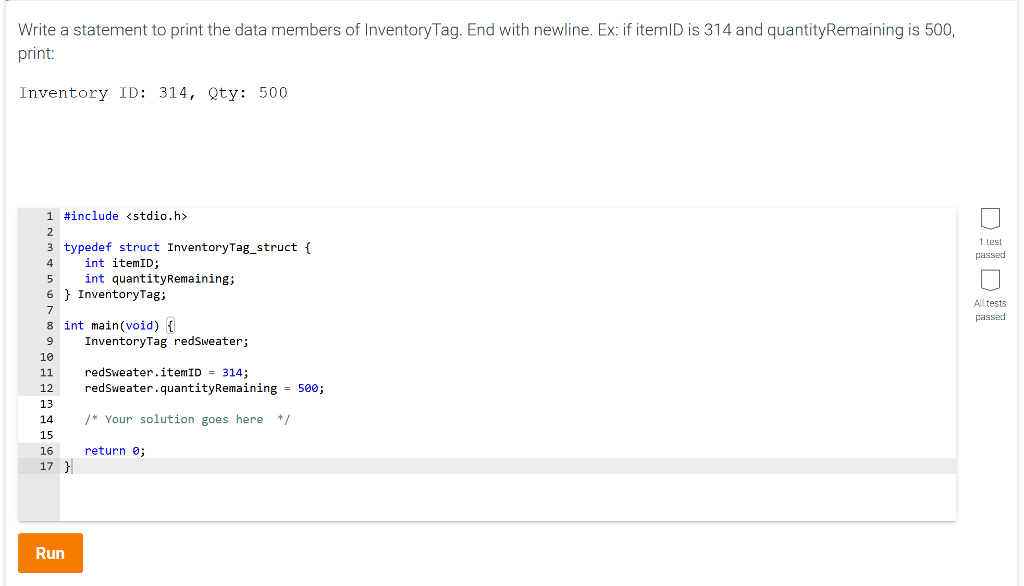The height and width of the screenshot is (586, 1024).
Task: Place cursor on the solution comment line 14
Action: point(186,419)
